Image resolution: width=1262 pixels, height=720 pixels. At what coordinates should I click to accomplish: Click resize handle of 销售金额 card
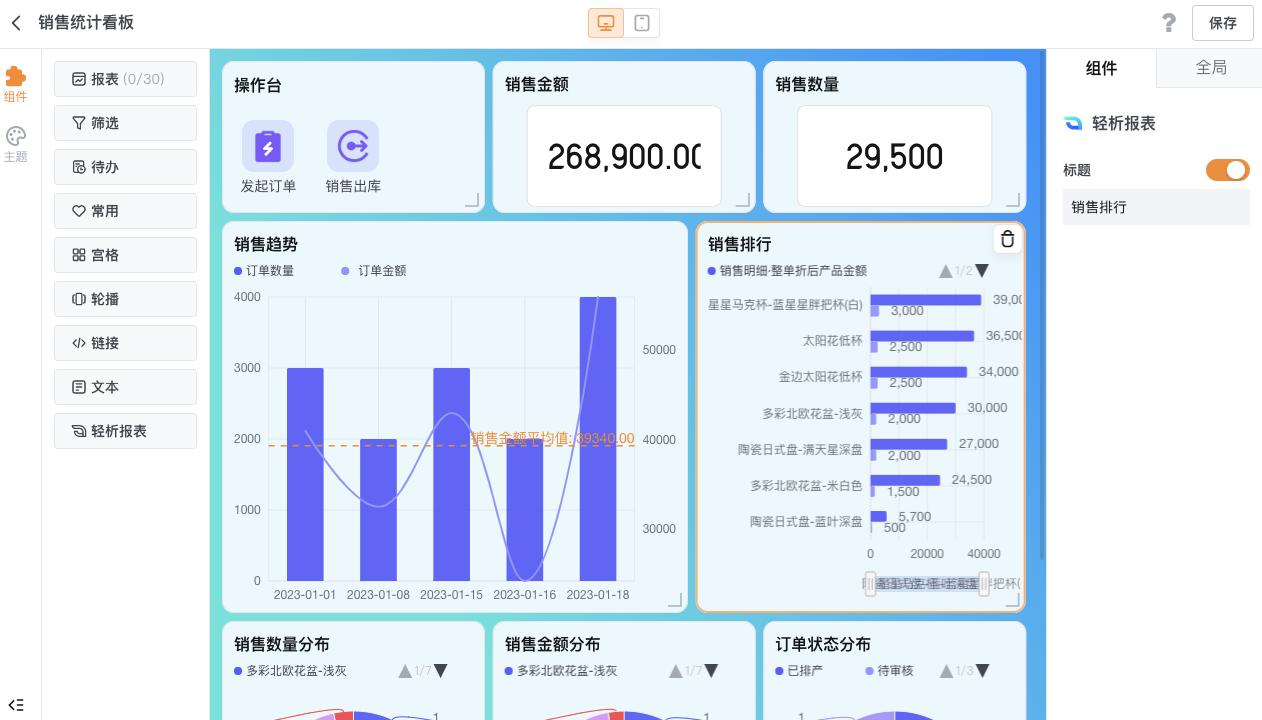tap(743, 200)
